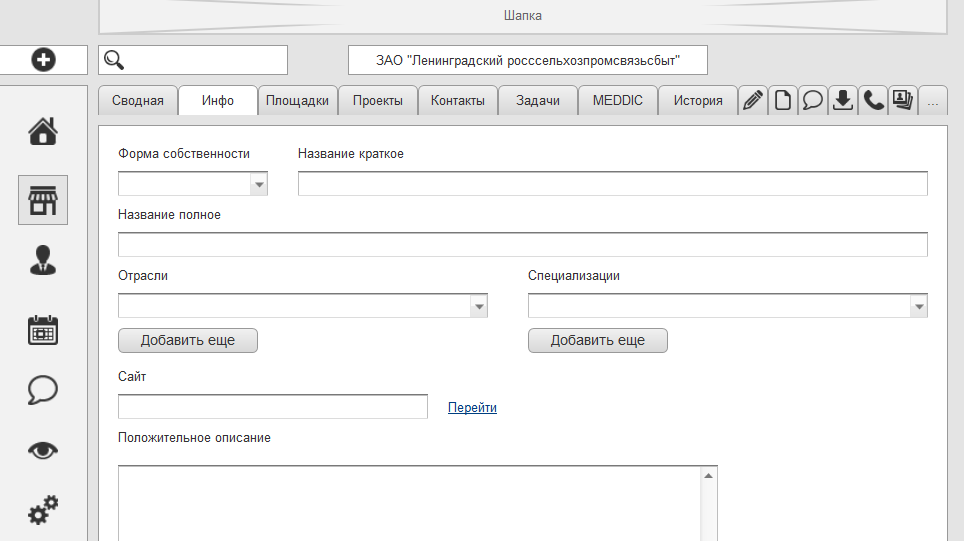Click into the Название полное input field
This screenshot has height=541, width=964.
[522, 245]
